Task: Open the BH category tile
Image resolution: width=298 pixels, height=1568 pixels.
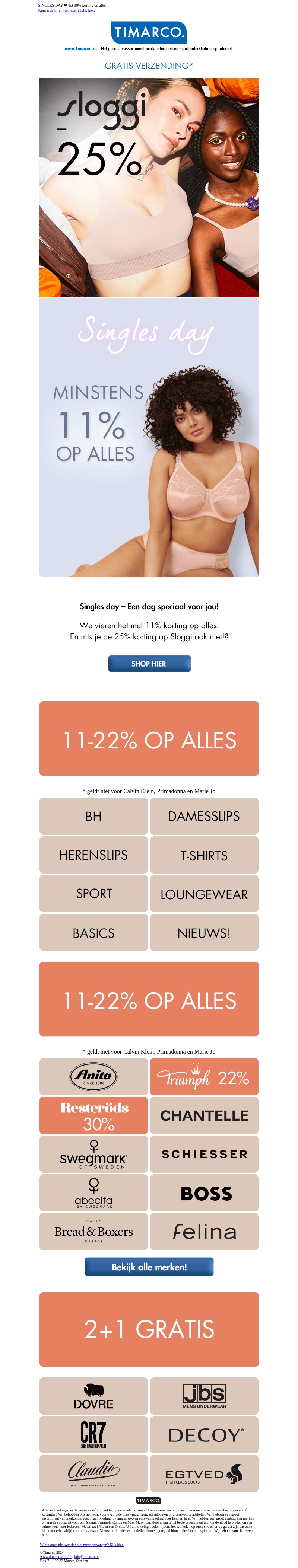Action: [93, 816]
